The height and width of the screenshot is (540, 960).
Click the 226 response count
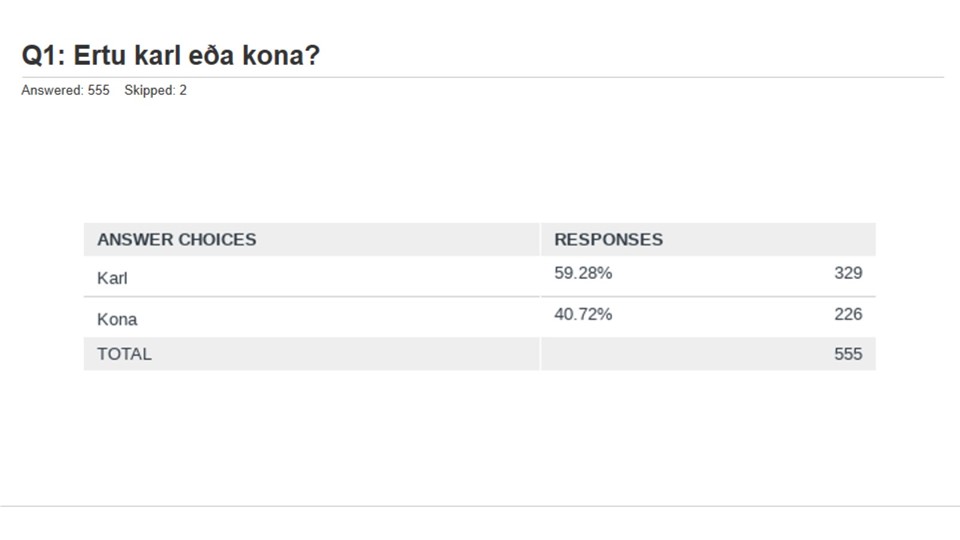[x=848, y=314]
